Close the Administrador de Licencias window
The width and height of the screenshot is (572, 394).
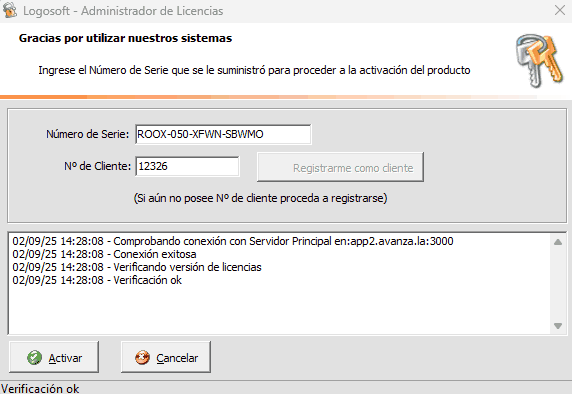tap(560, 10)
